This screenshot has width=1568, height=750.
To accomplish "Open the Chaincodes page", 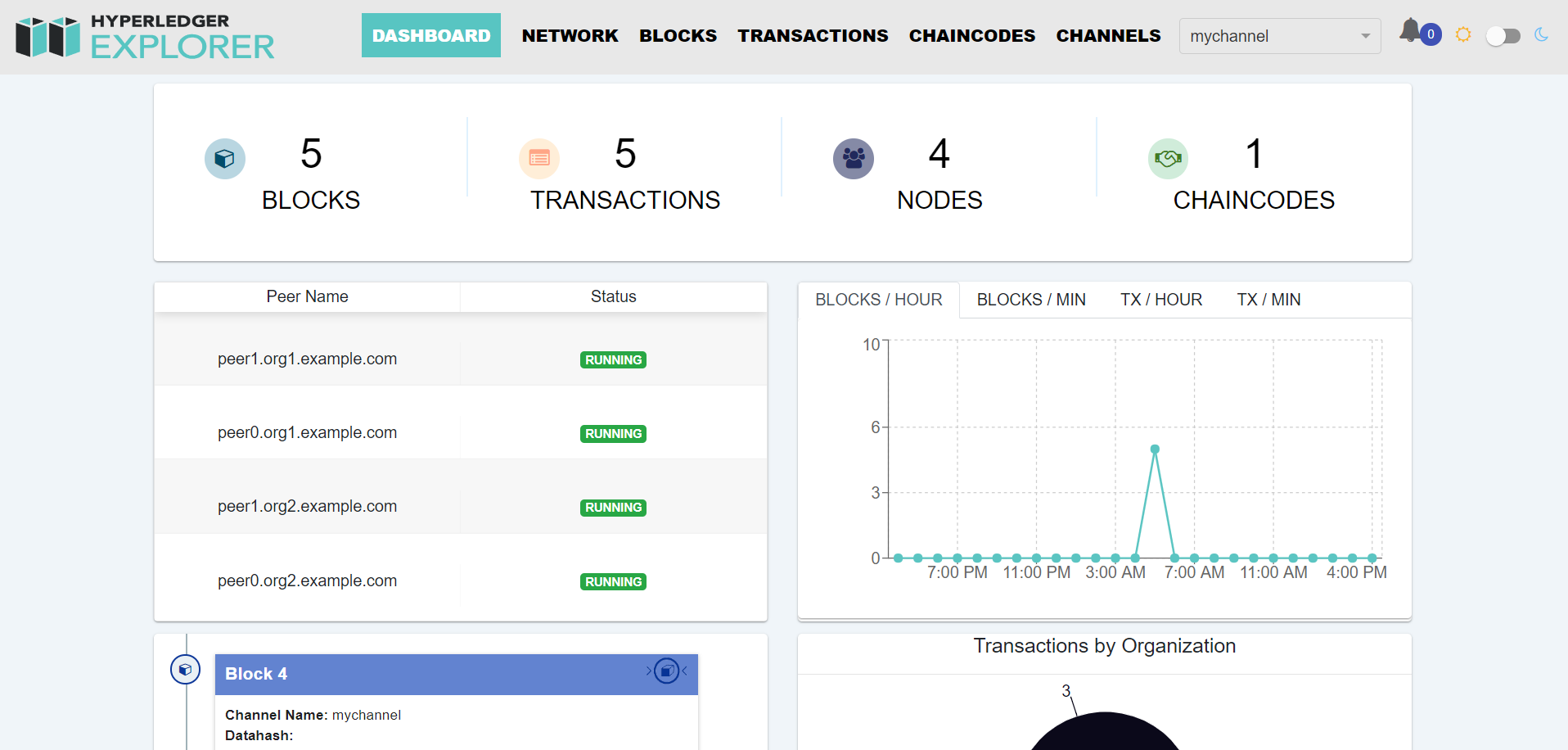I will click(x=972, y=35).
